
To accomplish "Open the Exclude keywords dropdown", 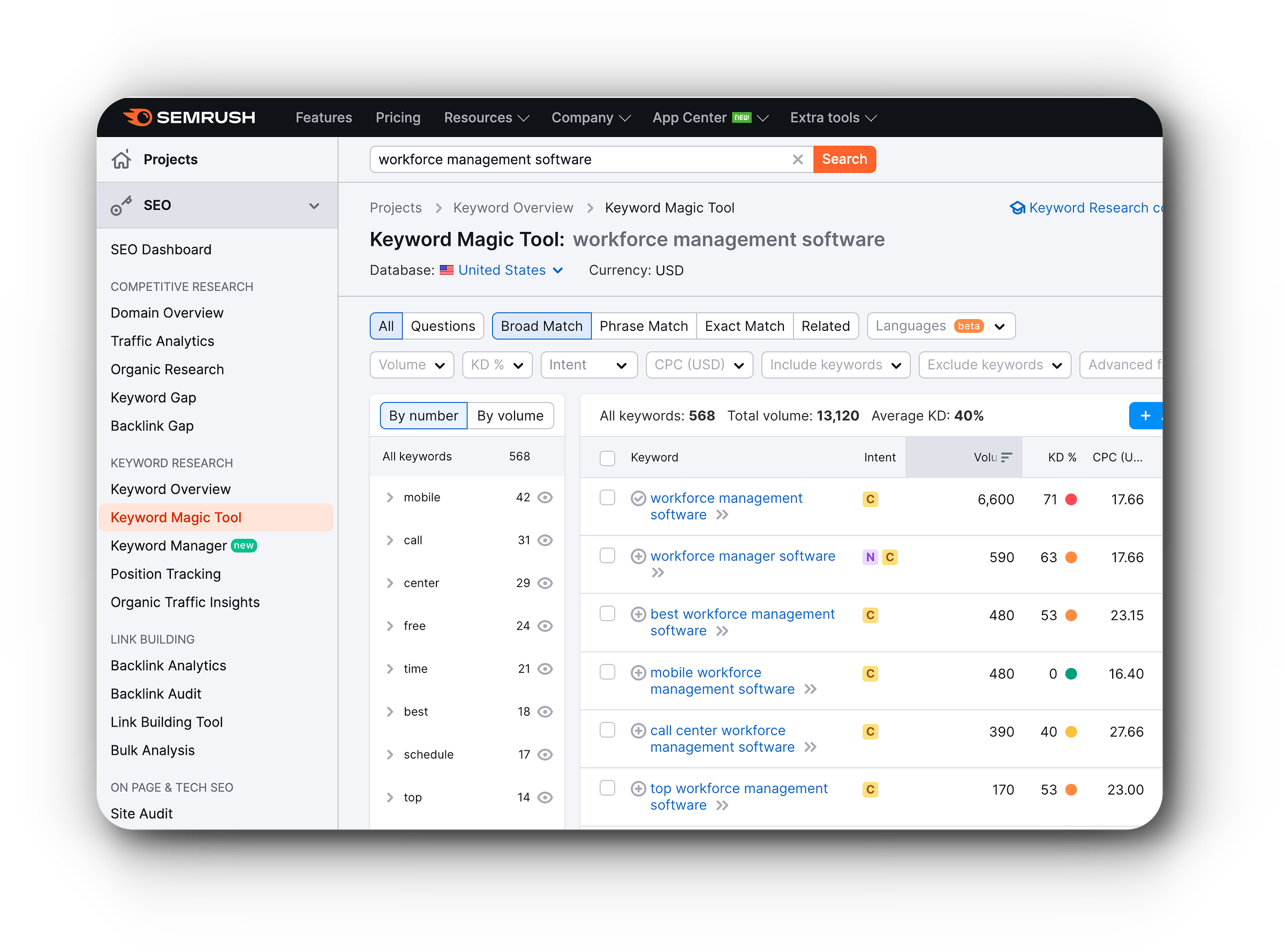I will click(995, 365).
